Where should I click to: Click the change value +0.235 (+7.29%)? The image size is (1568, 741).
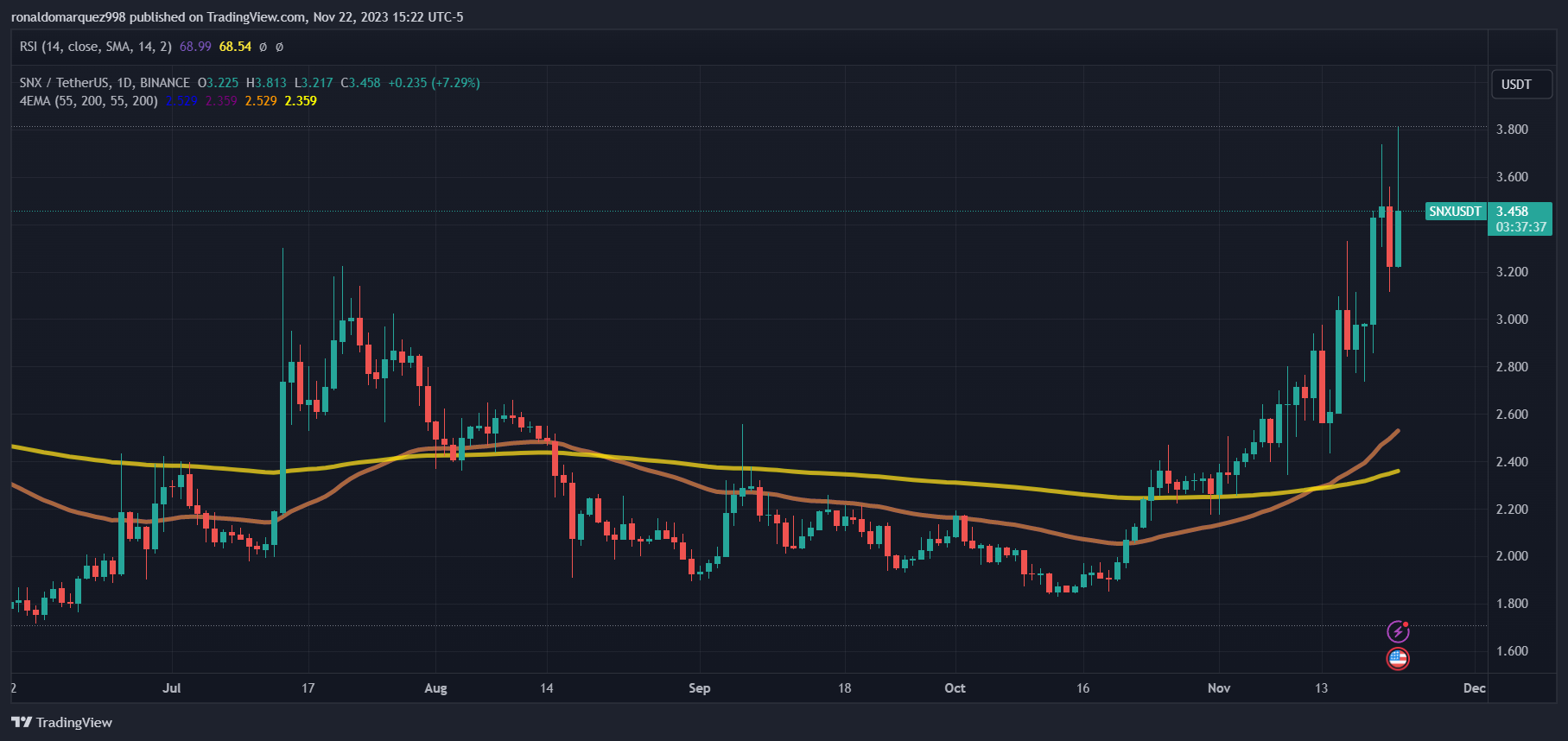coord(434,83)
